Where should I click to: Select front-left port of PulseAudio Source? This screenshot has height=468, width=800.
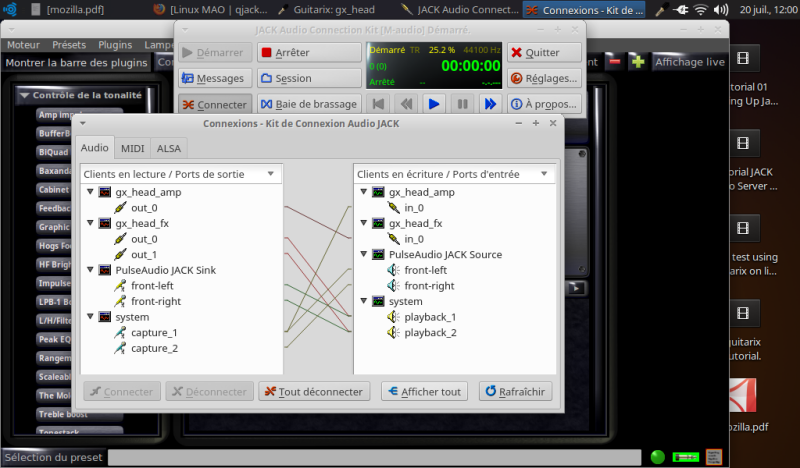coord(426,270)
